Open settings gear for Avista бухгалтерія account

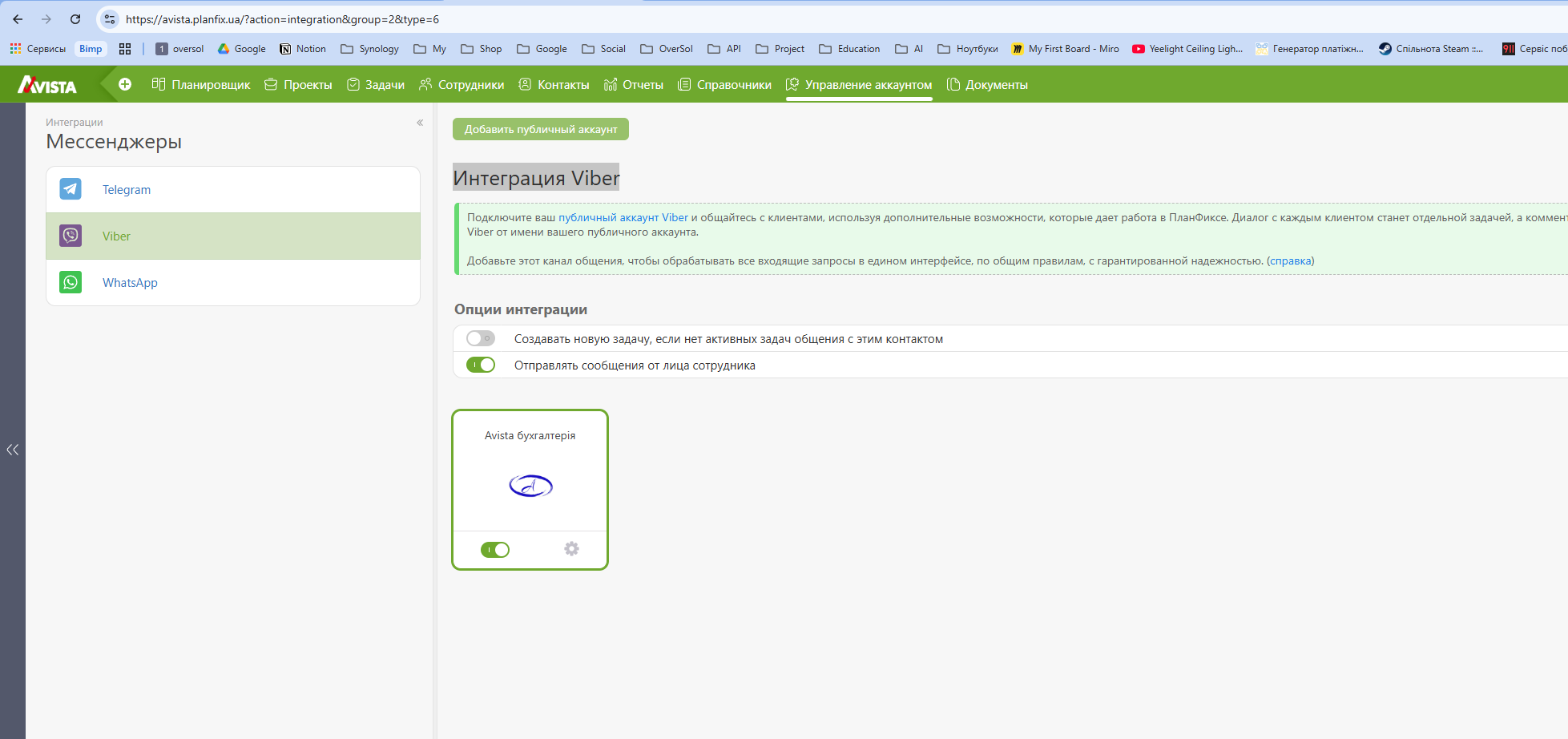point(571,549)
